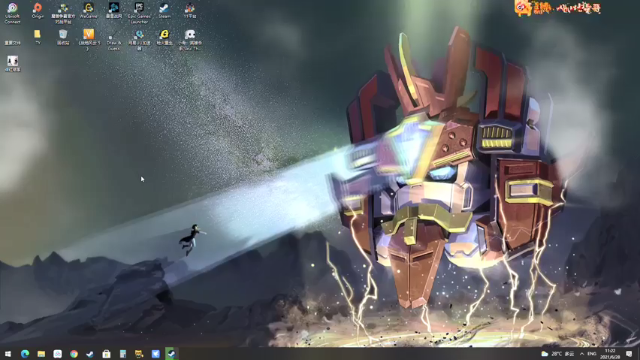
Task: Click the Steam taskbar icon beside Chrome
Action: [x=90, y=353]
